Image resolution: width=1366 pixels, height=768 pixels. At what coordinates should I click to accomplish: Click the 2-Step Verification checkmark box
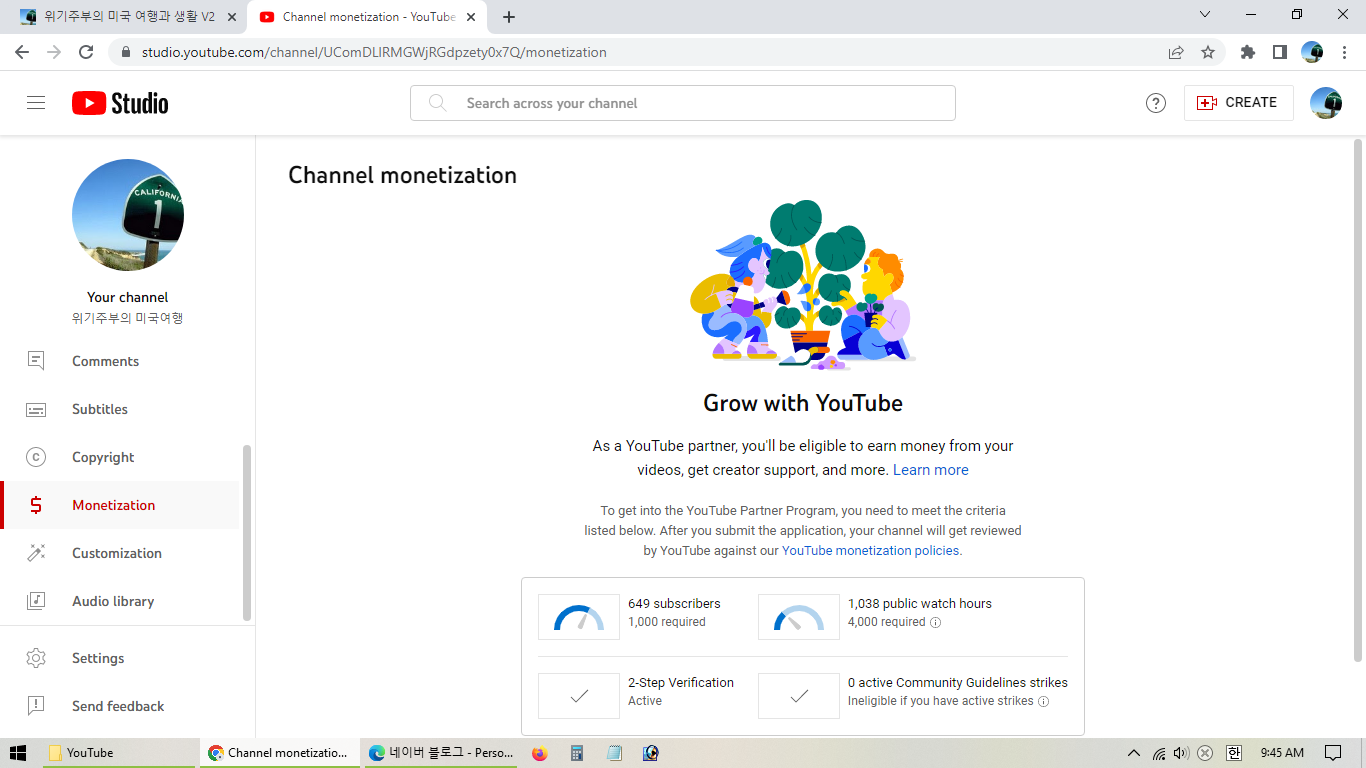pyautogui.click(x=579, y=696)
